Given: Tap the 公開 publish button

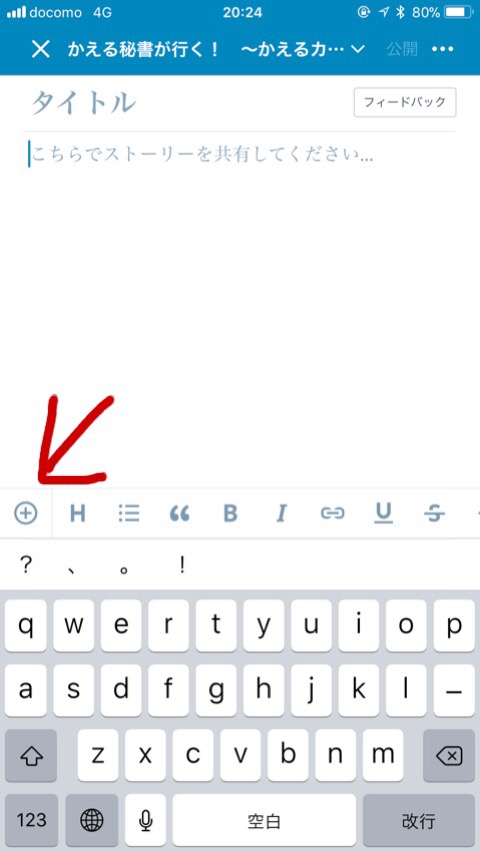Looking at the screenshot, I should (x=402, y=49).
